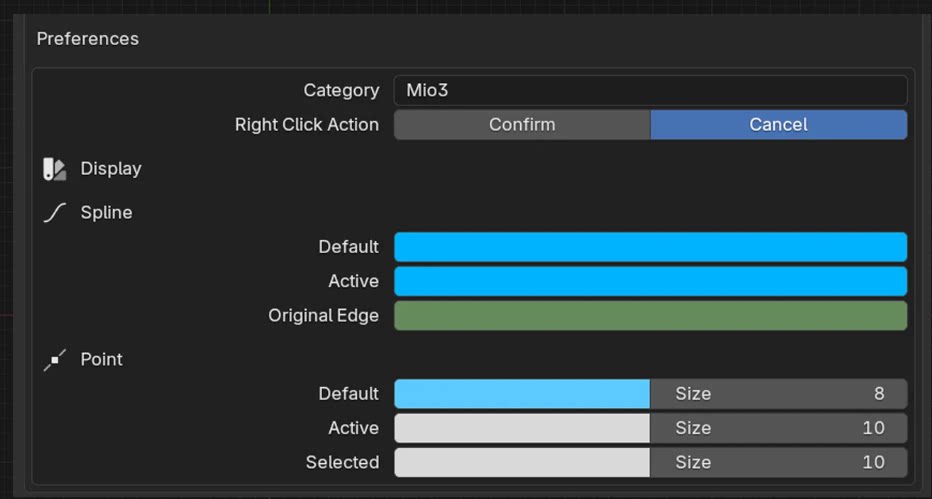932x499 pixels.
Task: Click the Display palette icon
Action: (54, 169)
